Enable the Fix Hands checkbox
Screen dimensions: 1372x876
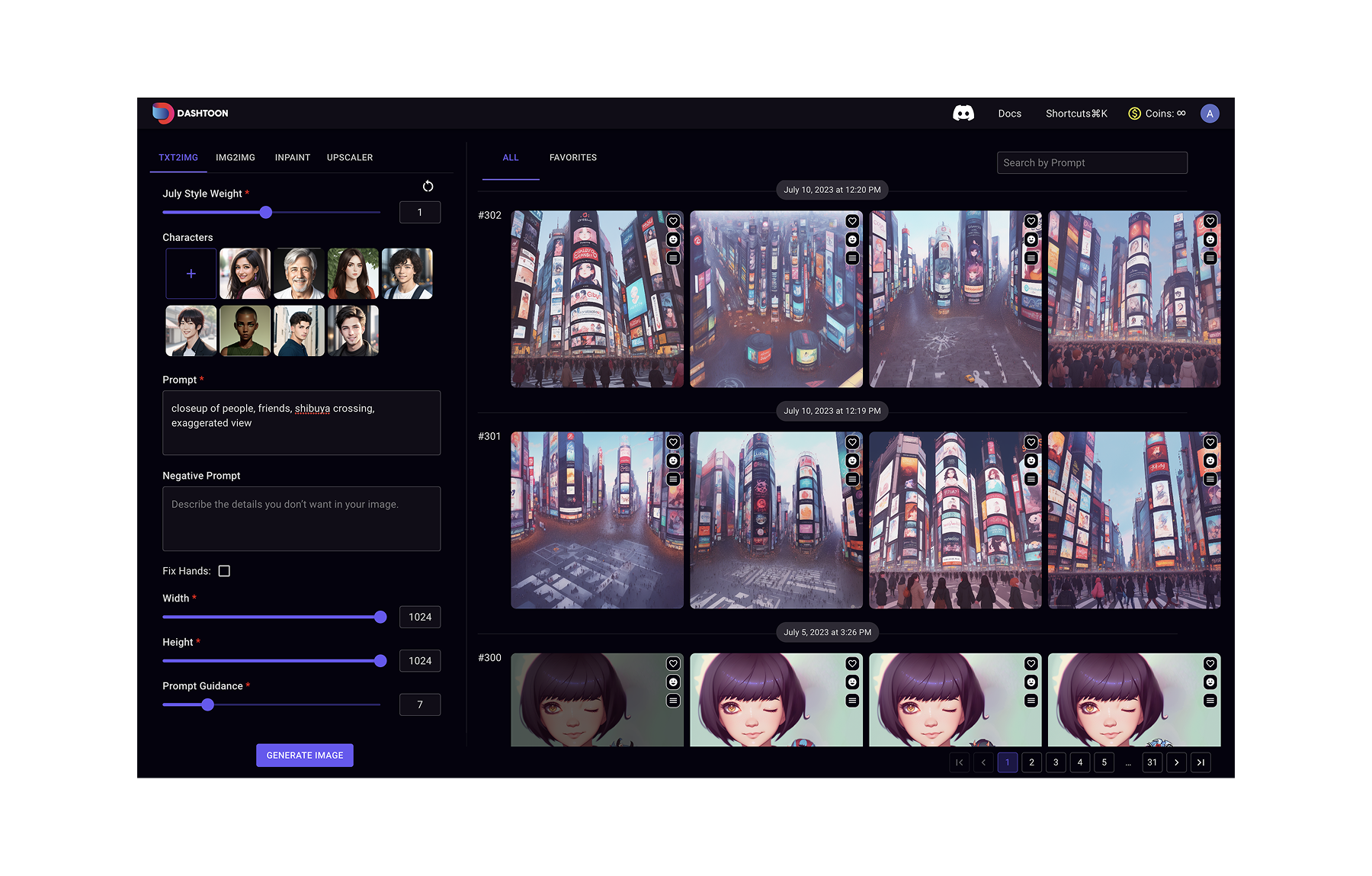224,571
